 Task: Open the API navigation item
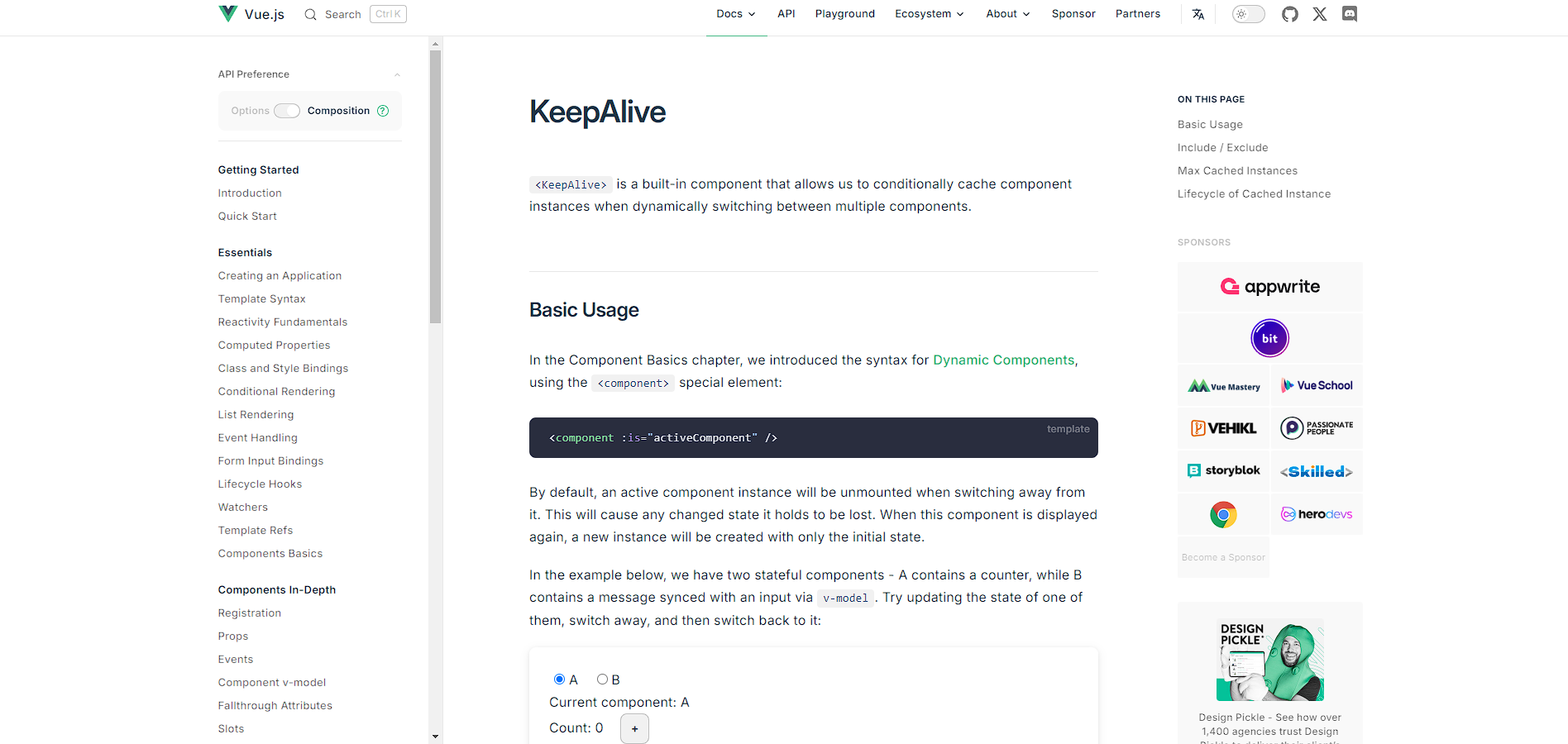pos(786,13)
